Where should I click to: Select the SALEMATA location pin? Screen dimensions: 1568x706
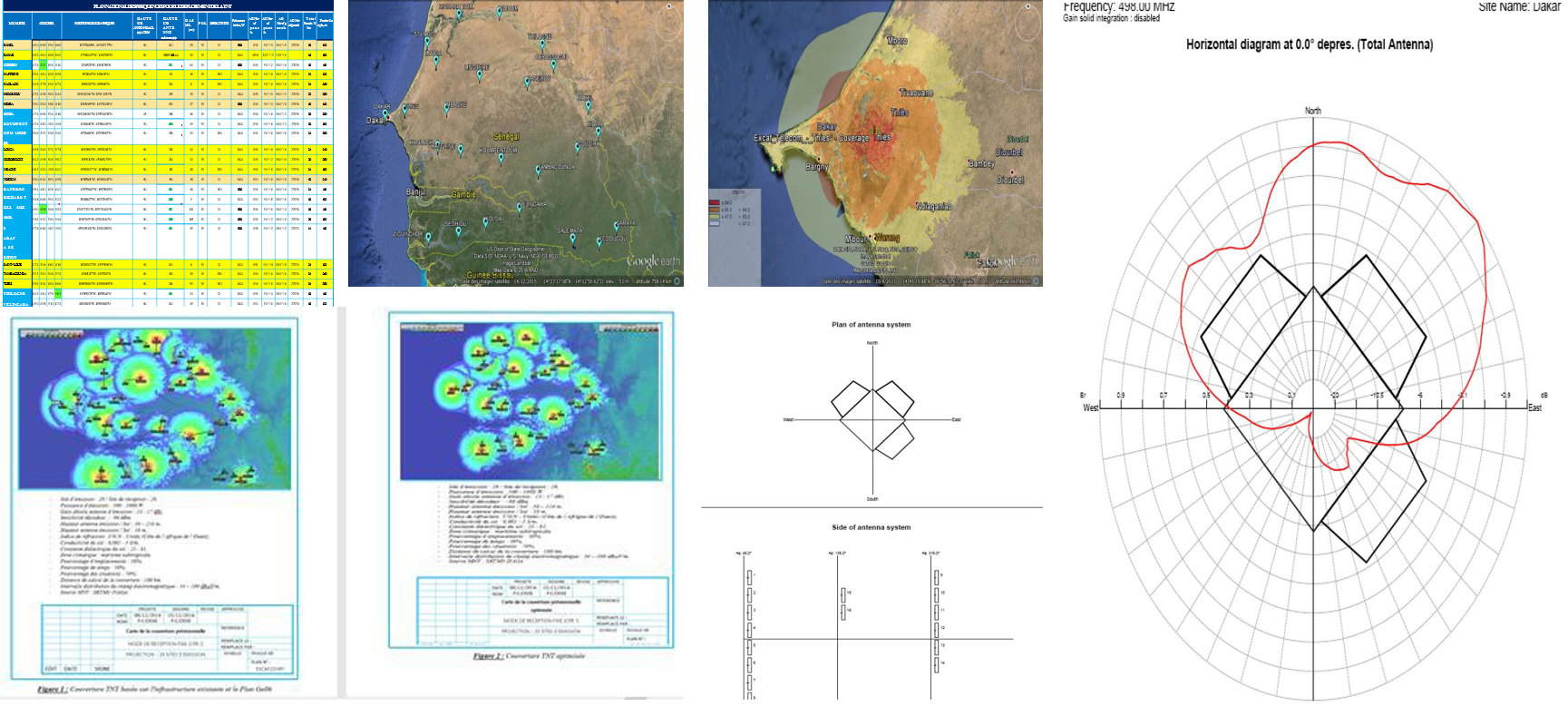click(x=570, y=238)
